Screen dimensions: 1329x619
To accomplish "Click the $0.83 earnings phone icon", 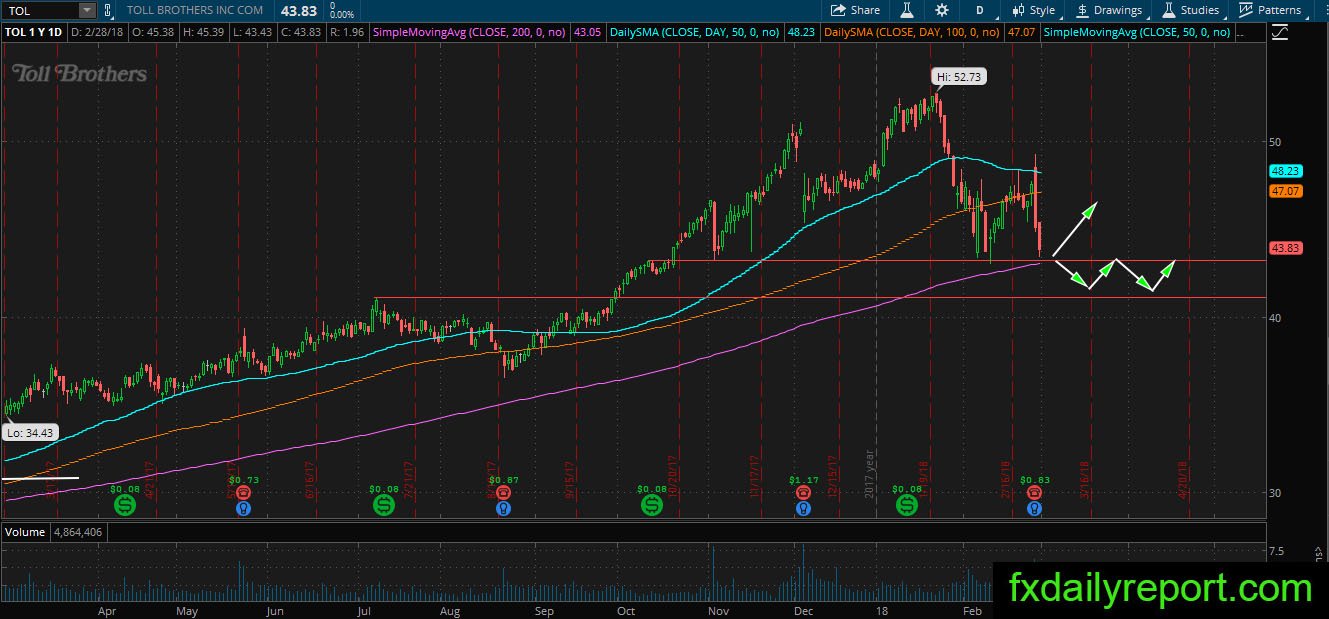I will click(1035, 493).
